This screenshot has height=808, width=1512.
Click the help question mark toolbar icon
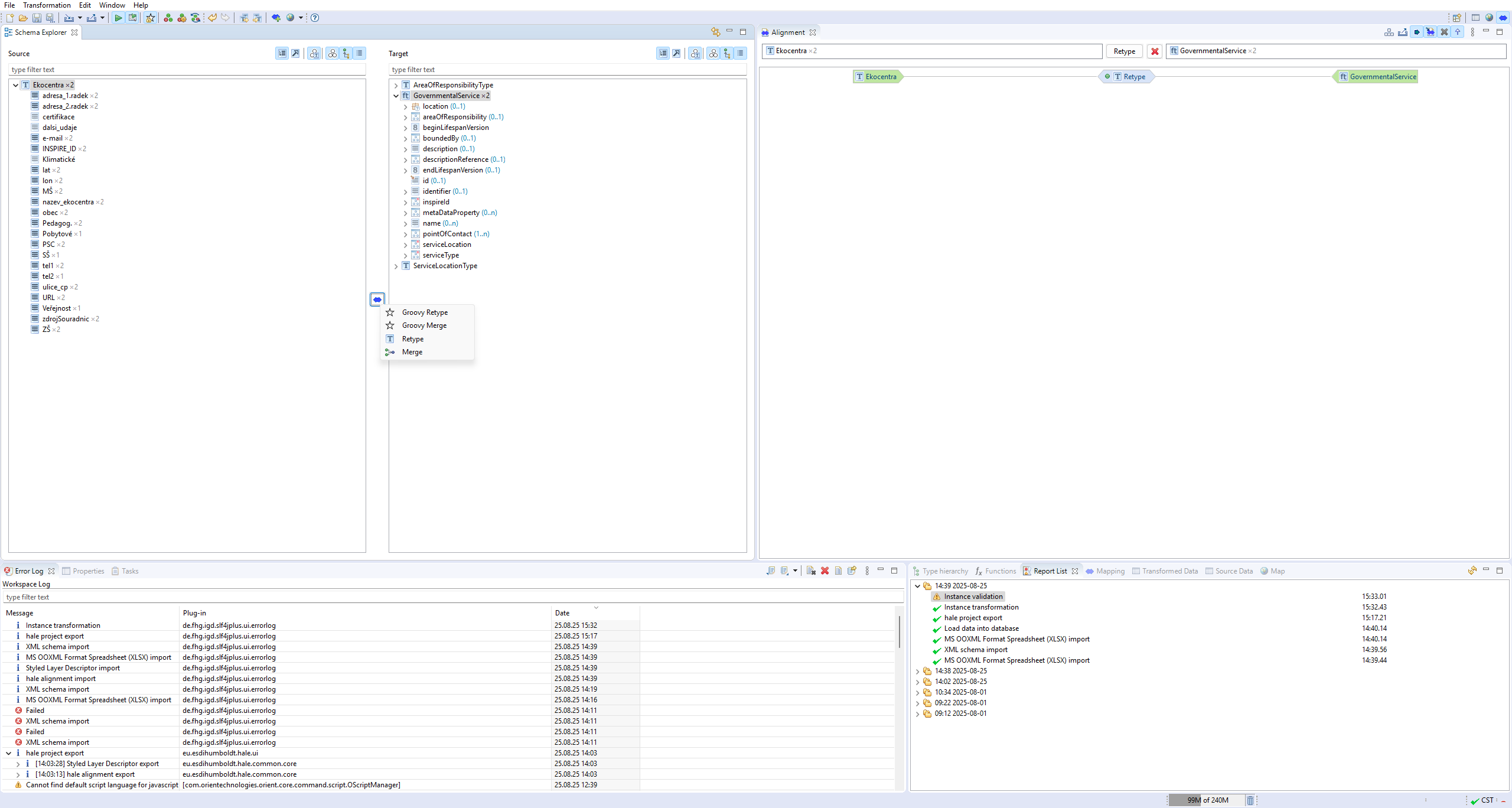point(315,18)
